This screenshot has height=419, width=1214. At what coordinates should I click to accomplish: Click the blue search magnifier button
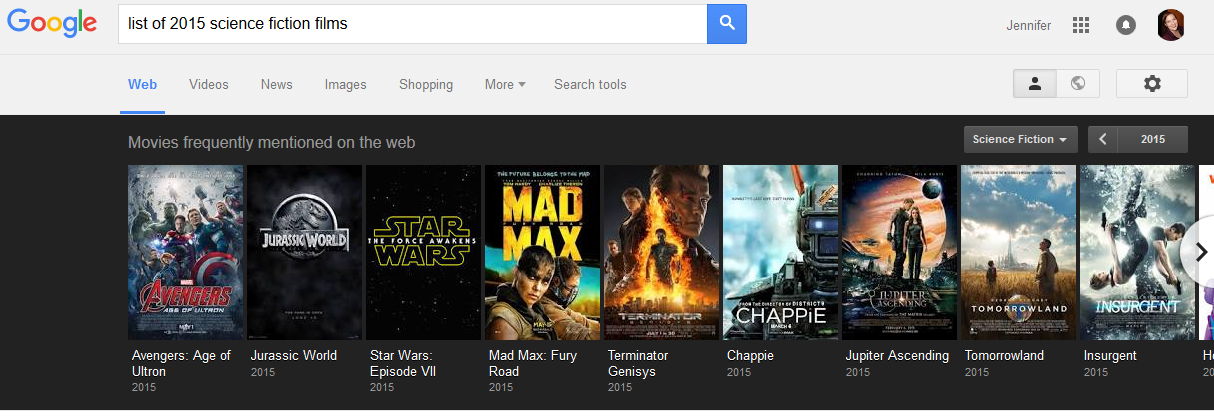tap(727, 24)
